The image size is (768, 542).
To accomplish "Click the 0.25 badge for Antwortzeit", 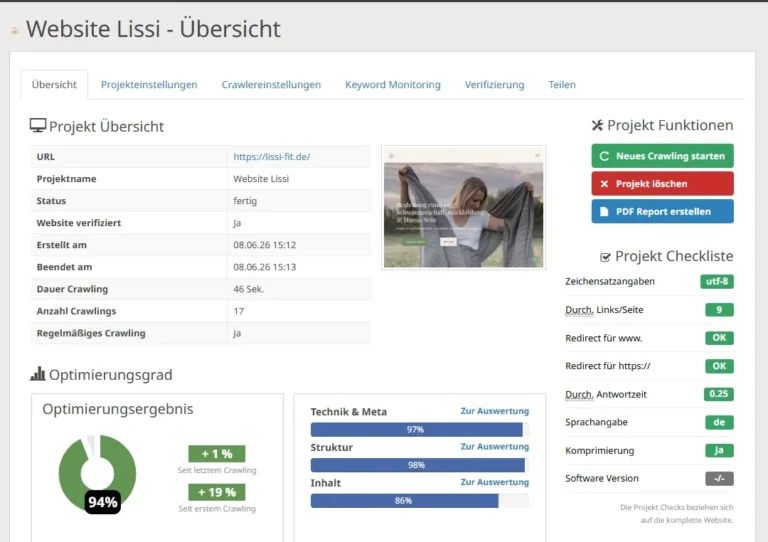I will pyautogui.click(x=719, y=394).
